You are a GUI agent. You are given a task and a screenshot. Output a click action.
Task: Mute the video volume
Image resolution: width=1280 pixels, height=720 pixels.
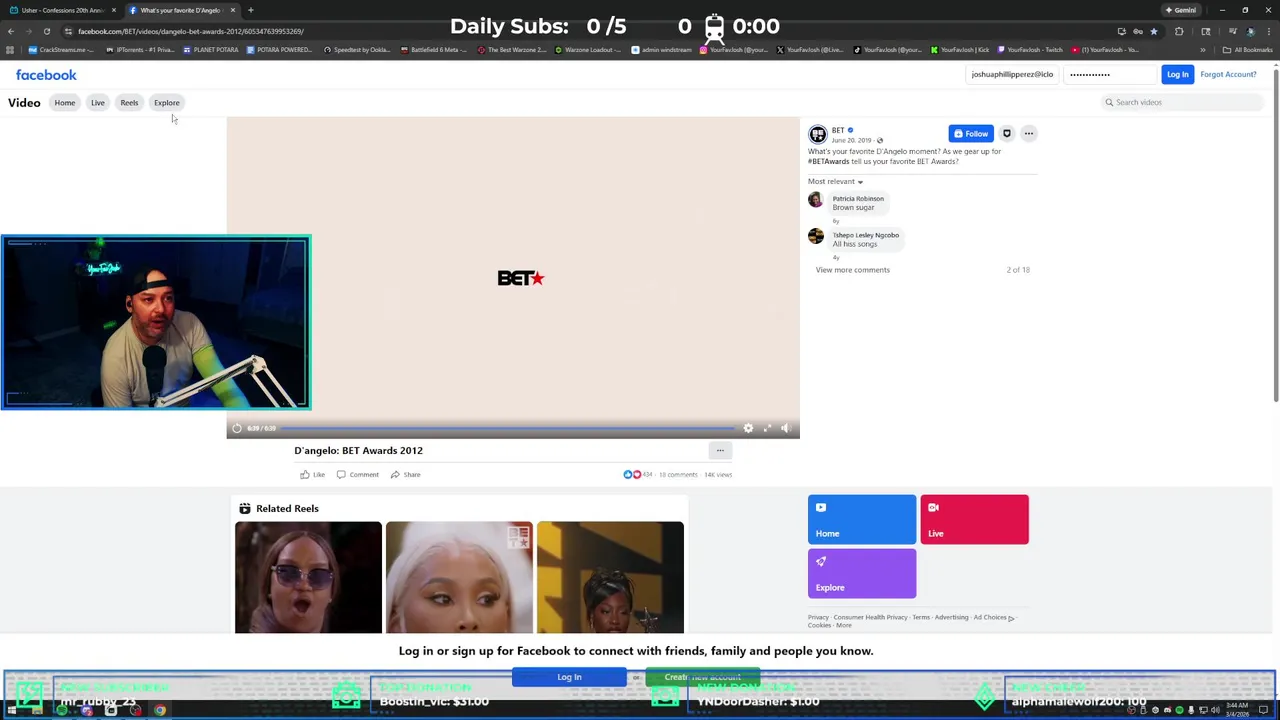pyautogui.click(x=786, y=428)
